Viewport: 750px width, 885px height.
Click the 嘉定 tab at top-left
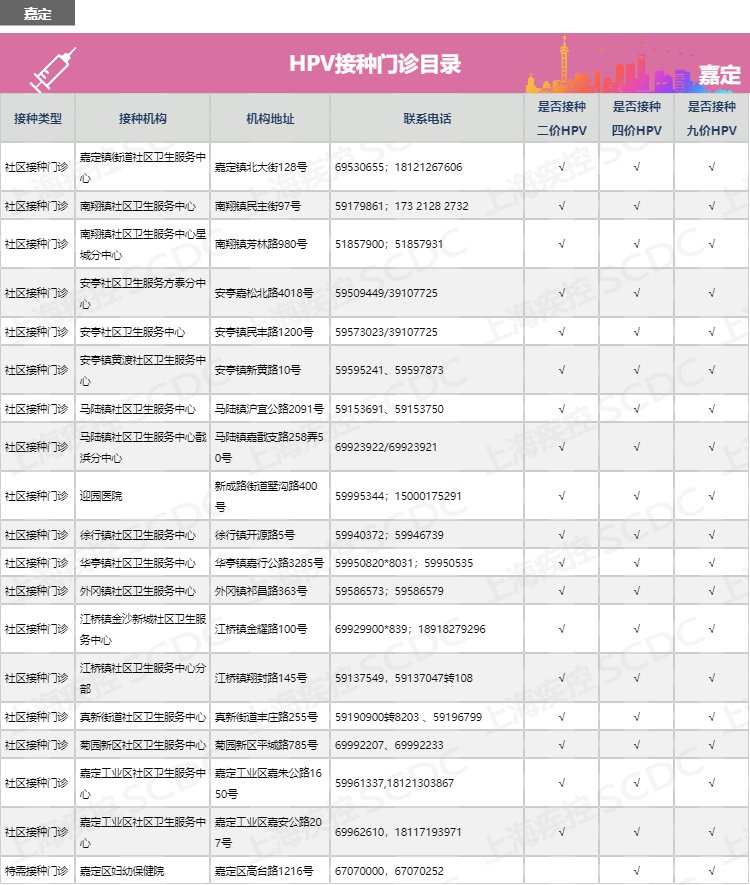[x=37, y=13]
